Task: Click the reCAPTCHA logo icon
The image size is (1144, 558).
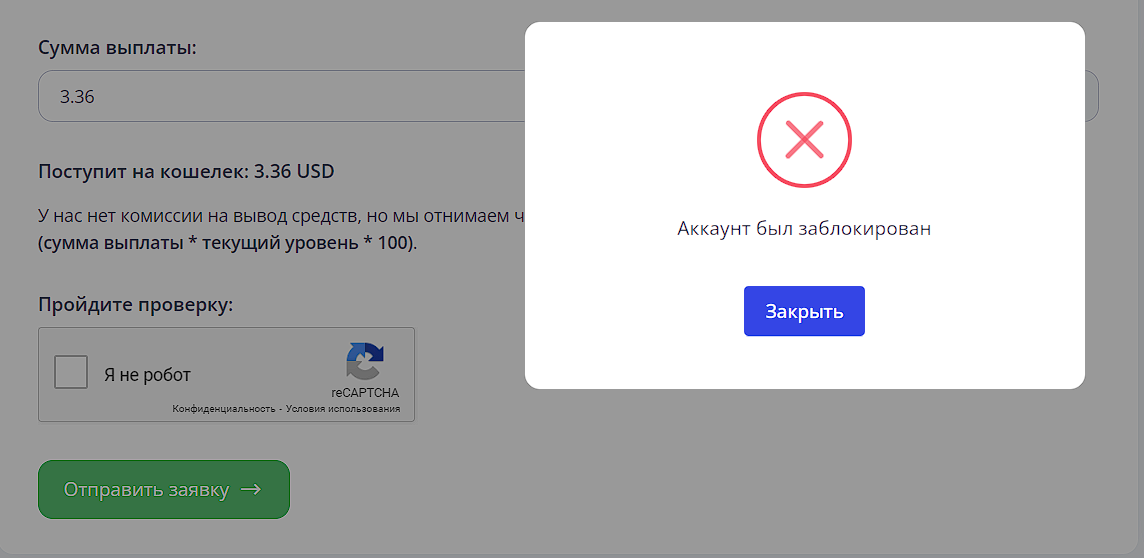Action: point(365,361)
